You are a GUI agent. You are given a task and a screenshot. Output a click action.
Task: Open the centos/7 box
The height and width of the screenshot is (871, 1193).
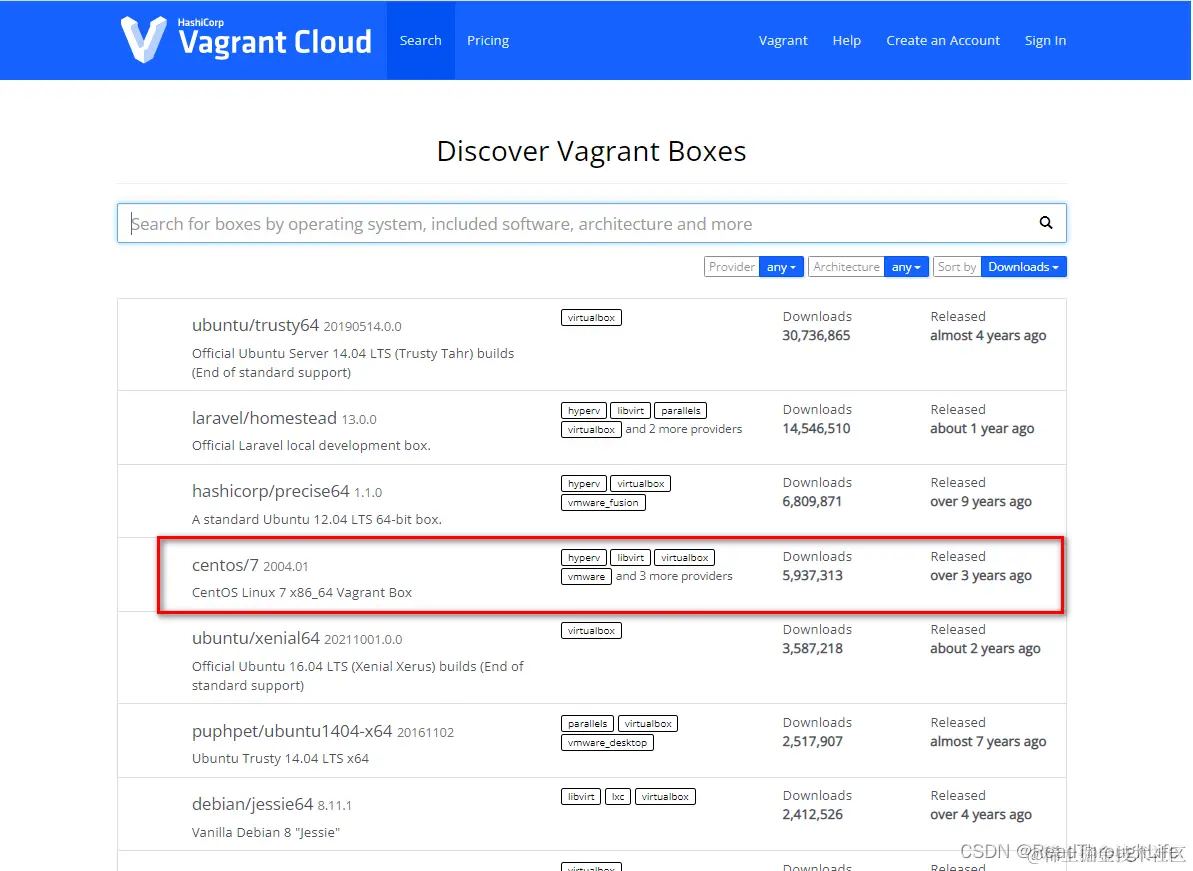[x=225, y=564]
